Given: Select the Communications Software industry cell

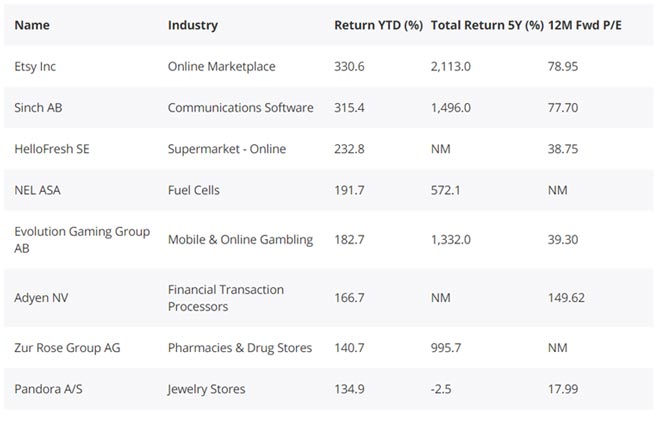Looking at the screenshot, I should (240, 108).
